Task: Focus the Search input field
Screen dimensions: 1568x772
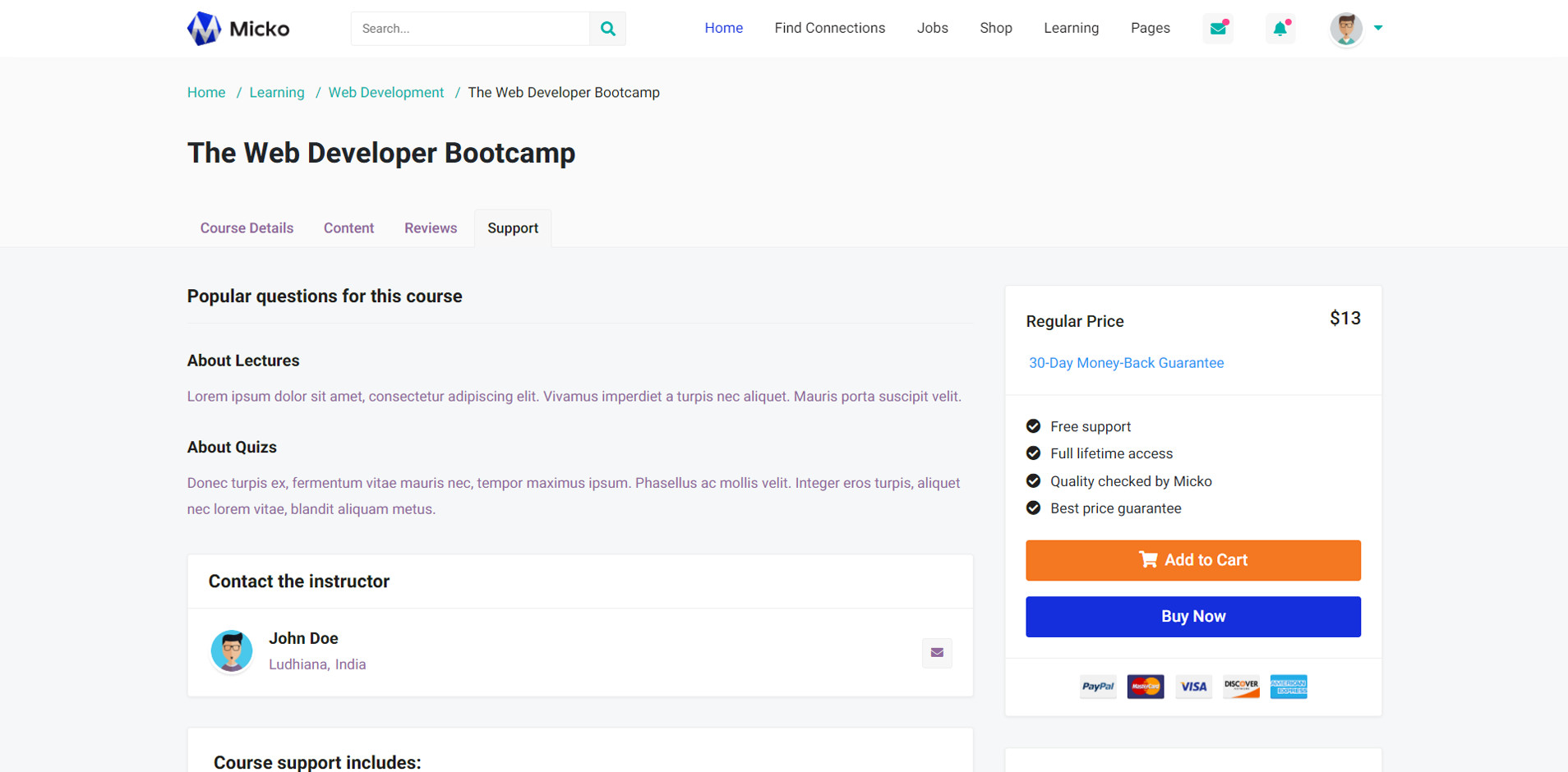Action: 470,29
